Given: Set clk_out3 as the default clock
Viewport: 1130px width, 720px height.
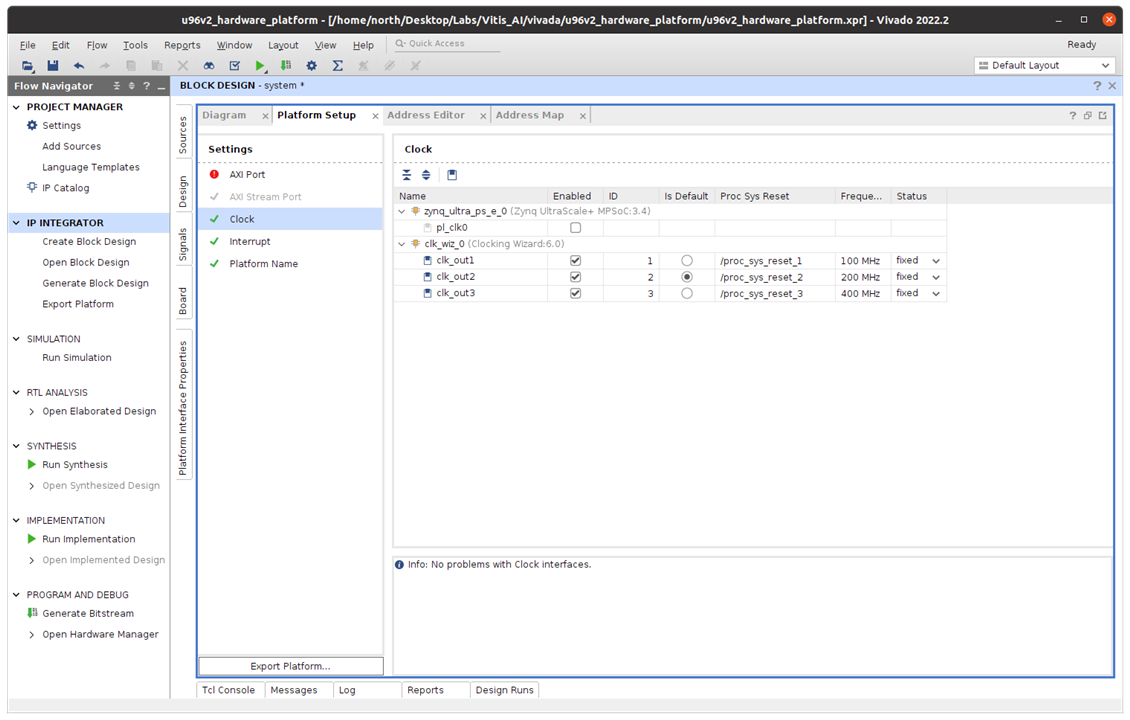Looking at the screenshot, I should (687, 293).
